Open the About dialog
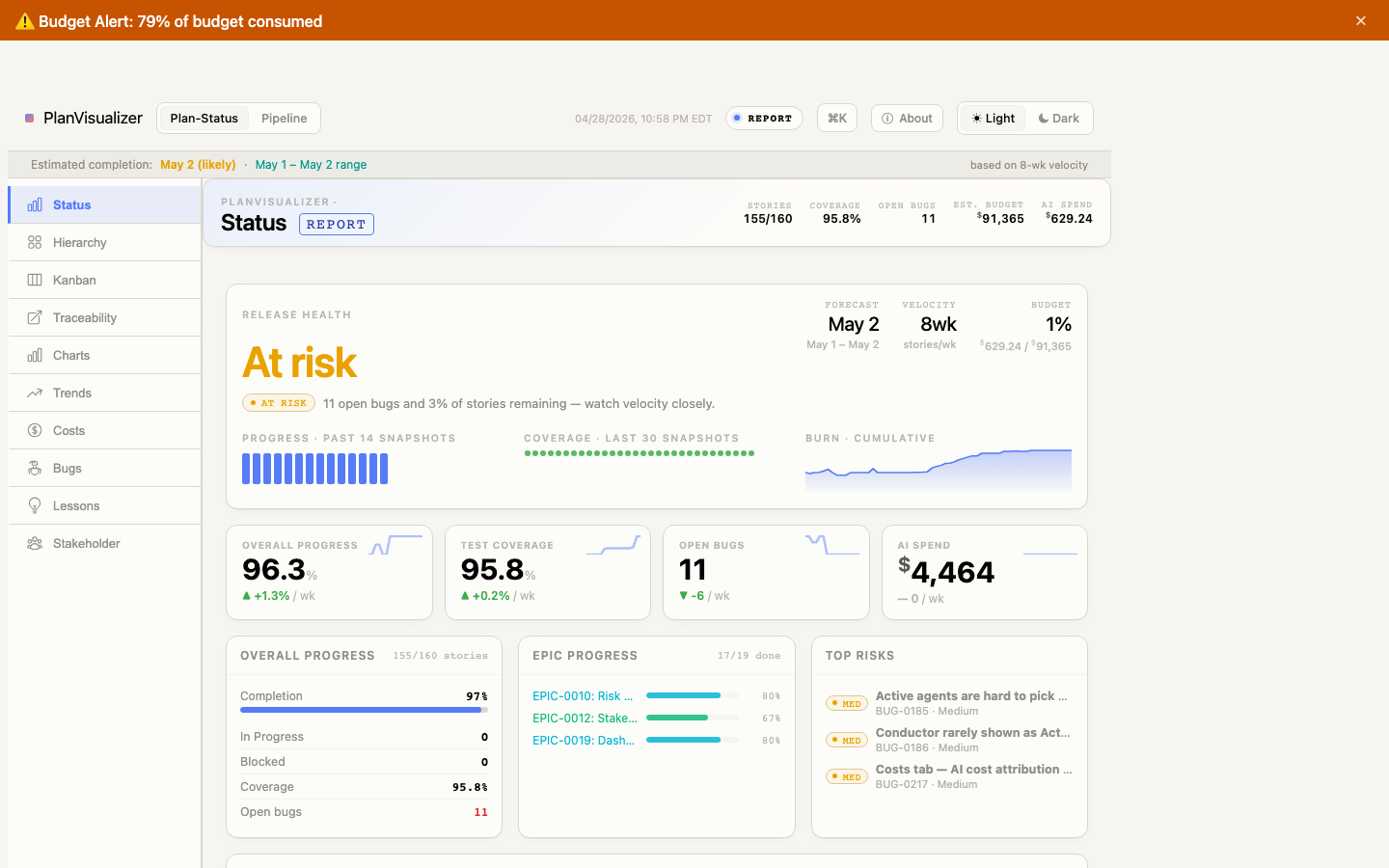 (x=907, y=119)
